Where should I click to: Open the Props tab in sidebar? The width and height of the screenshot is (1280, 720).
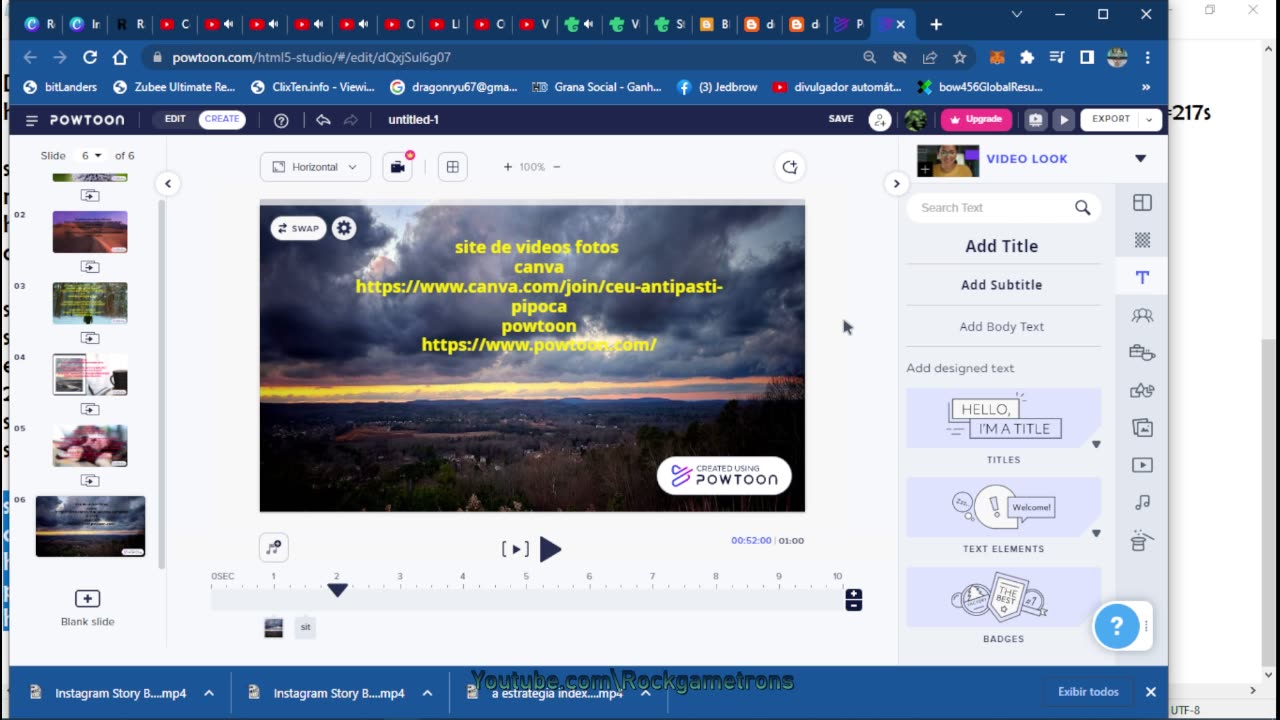coord(1142,352)
